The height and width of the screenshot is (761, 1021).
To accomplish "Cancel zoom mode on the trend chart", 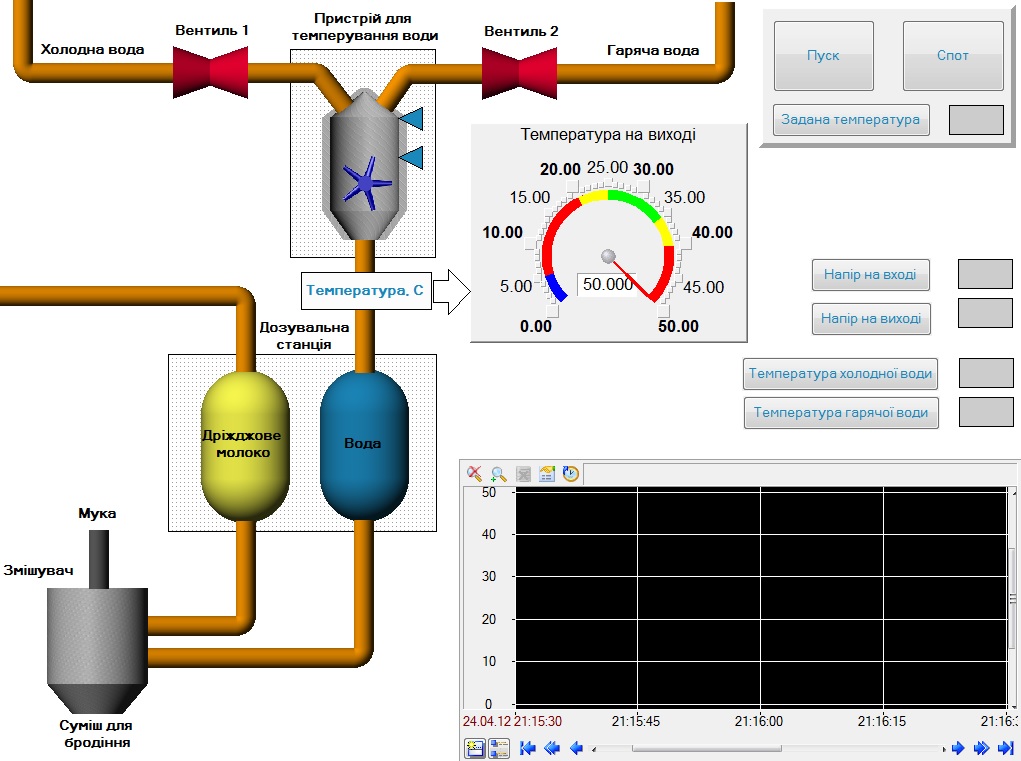I will tap(473, 474).
